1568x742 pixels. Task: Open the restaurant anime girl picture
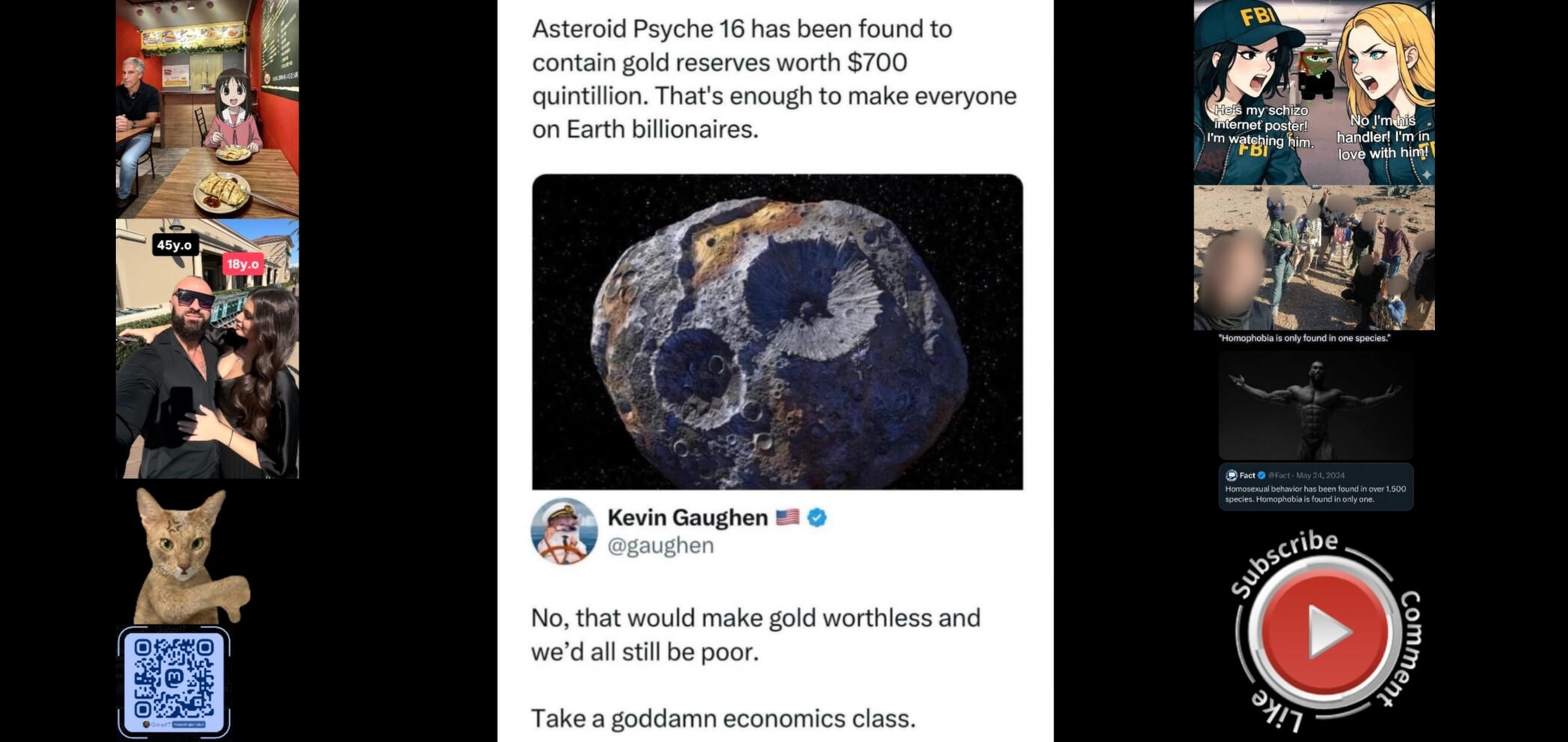208,109
